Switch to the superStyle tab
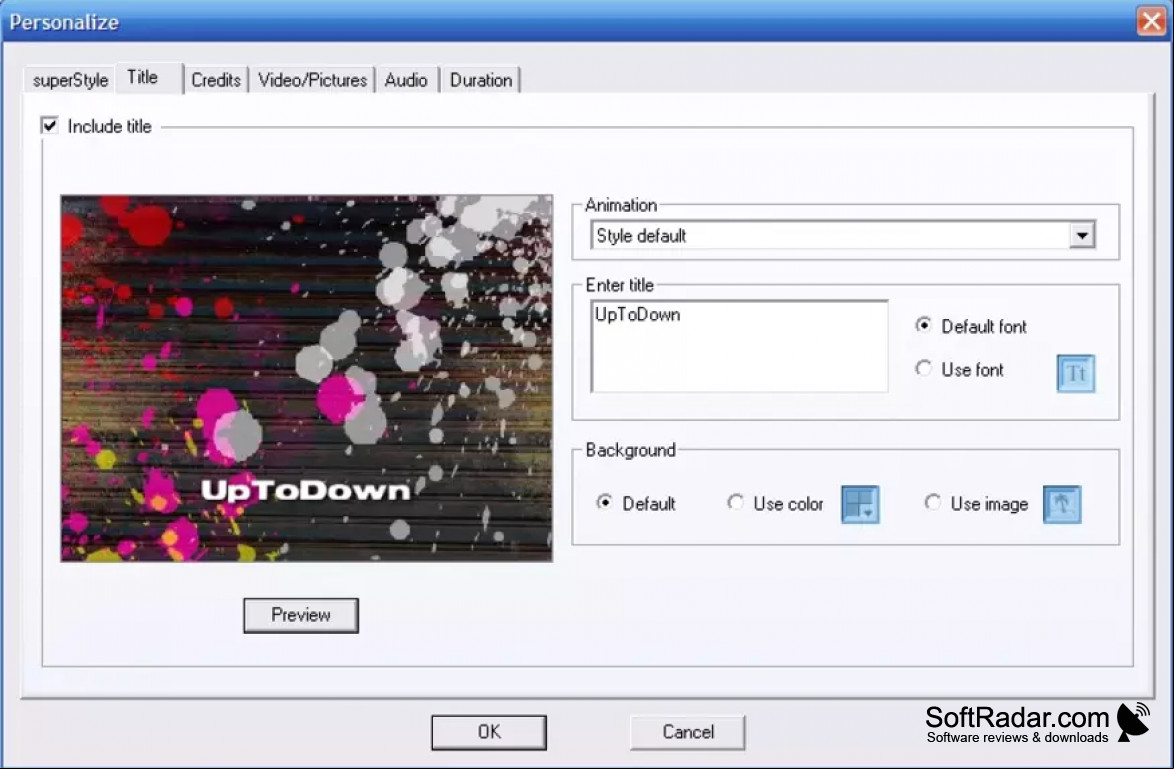This screenshot has height=769, width=1174. coord(70,80)
